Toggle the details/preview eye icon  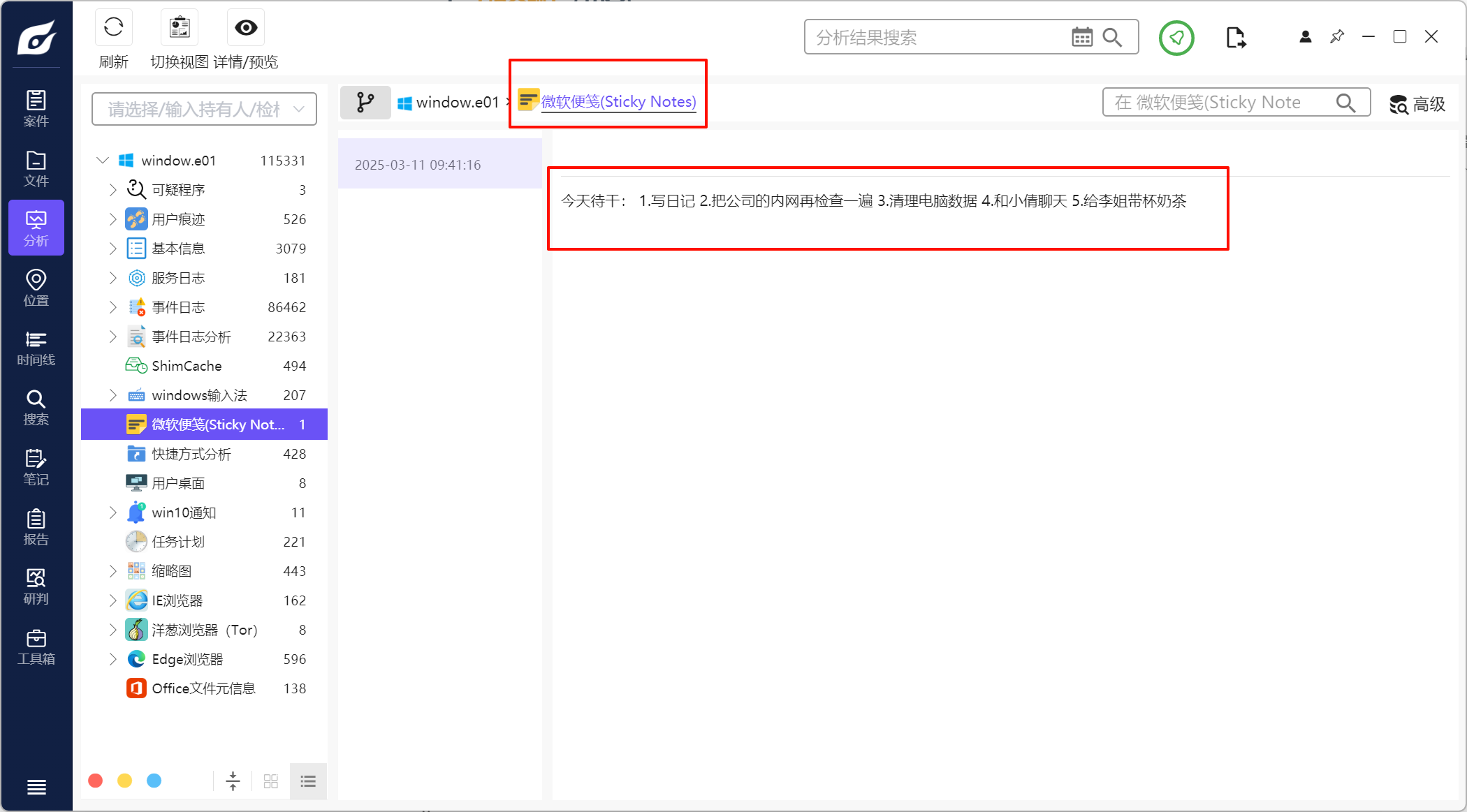pyautogui.click(x=246, y=28)
